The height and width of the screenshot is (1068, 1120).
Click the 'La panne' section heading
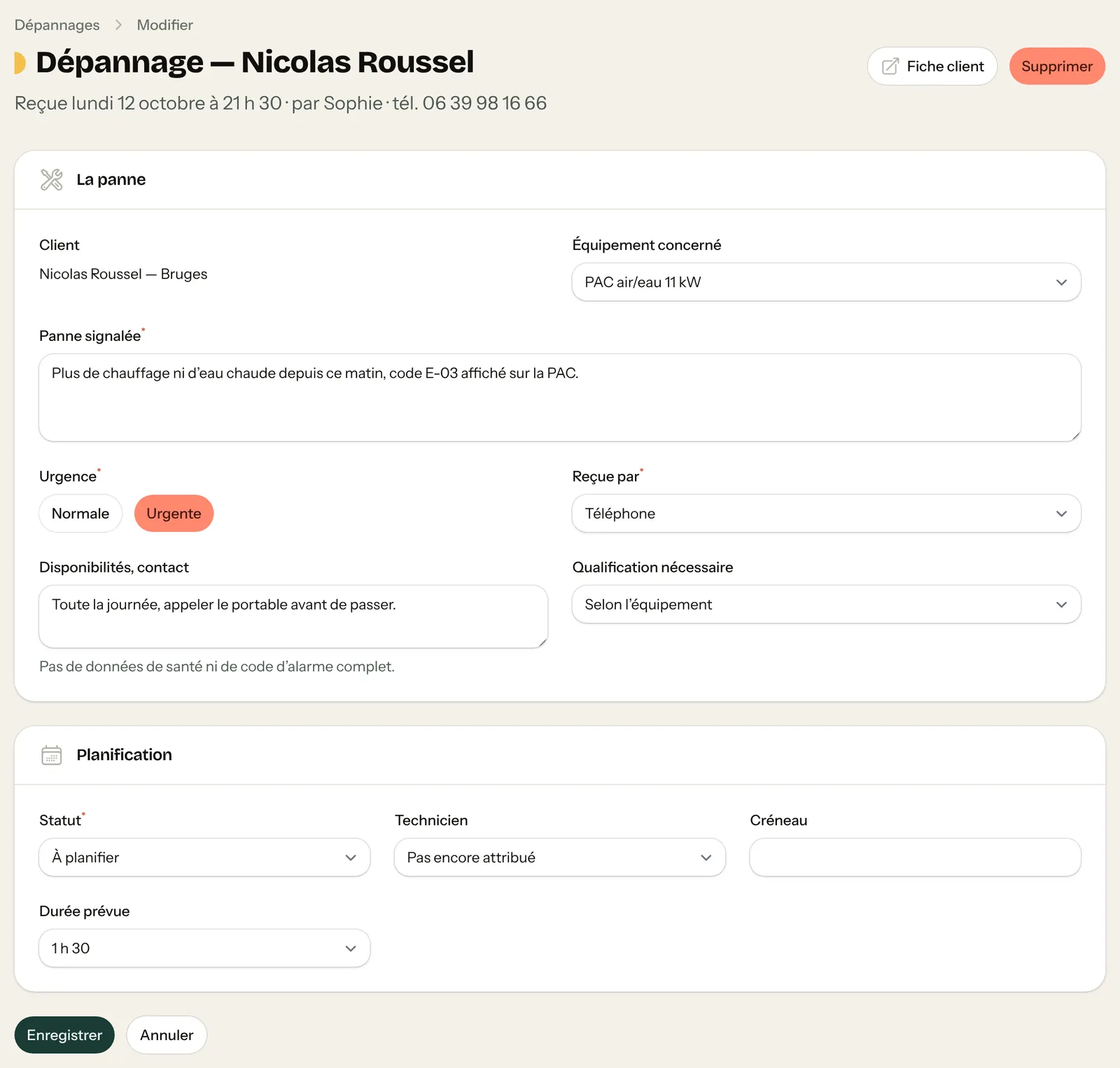[111, 180]
